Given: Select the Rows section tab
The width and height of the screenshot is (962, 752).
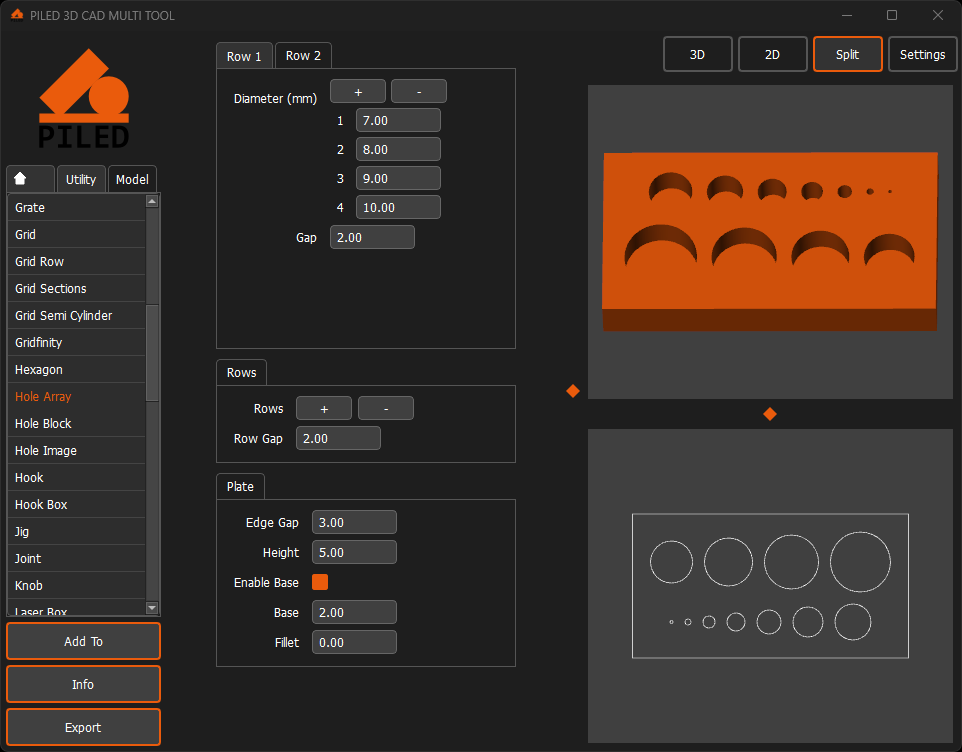Looking at the screenshot, I should click(x=242, y=372).
